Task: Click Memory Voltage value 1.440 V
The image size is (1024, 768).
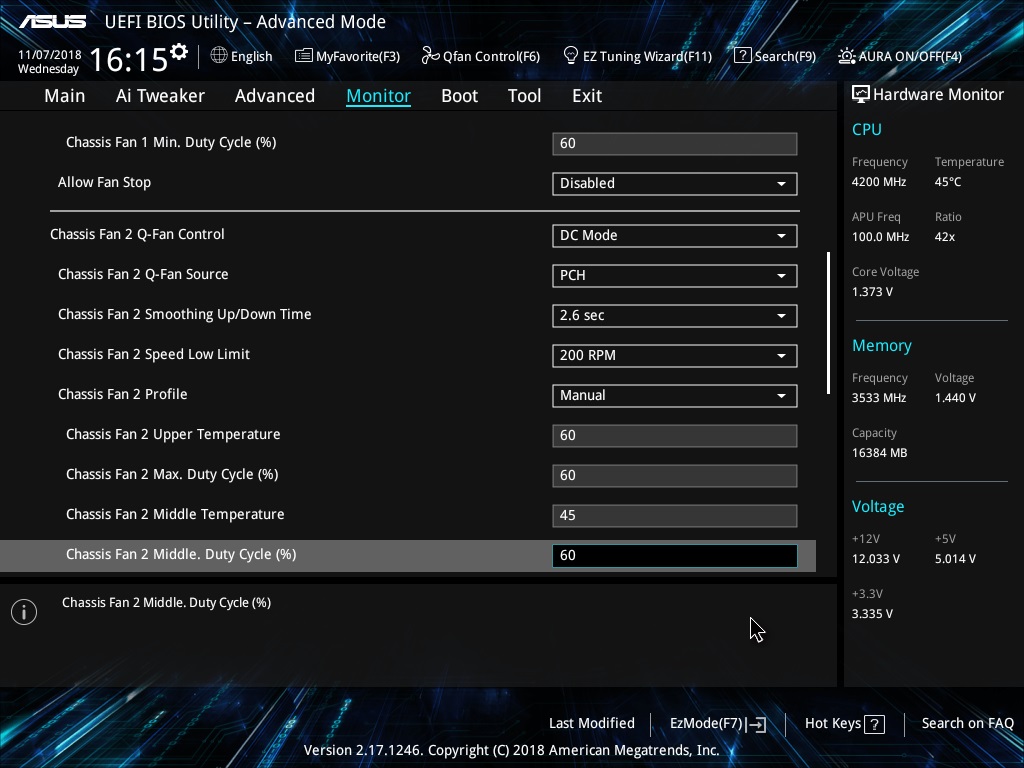Action: tap(955, 398)
